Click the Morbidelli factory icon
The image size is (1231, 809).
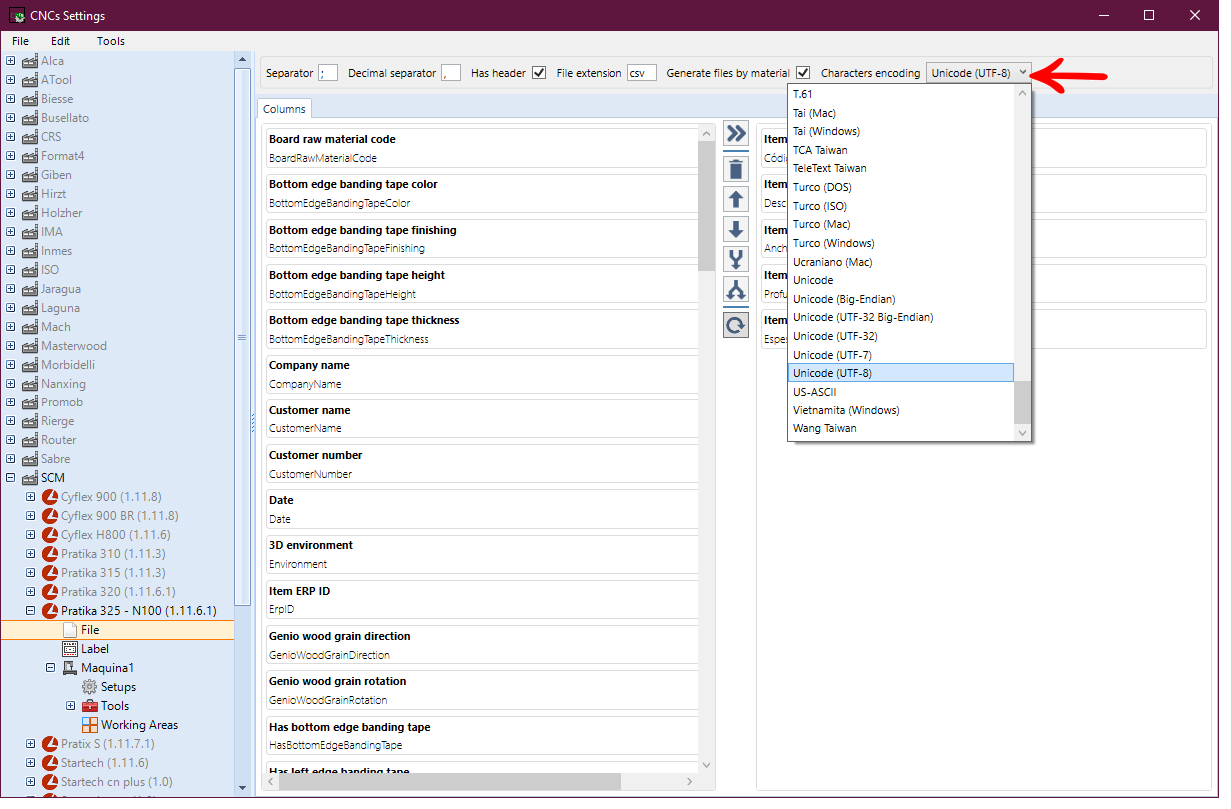pos(30,365)
